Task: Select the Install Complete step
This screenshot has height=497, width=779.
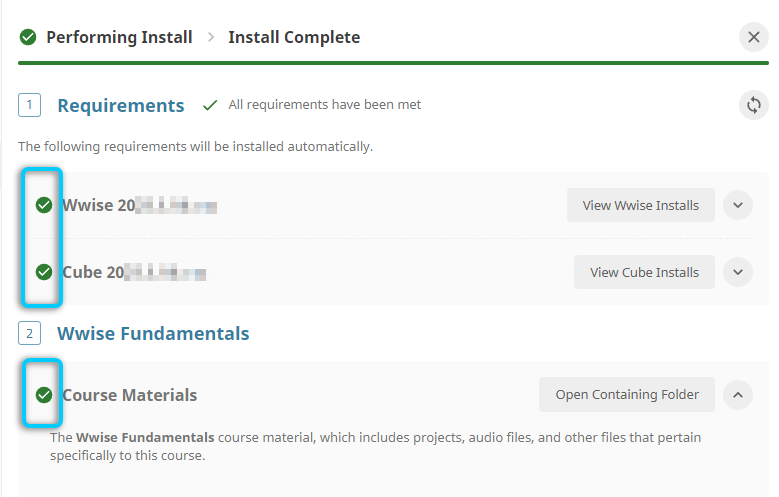Action: tap(294, 37)
